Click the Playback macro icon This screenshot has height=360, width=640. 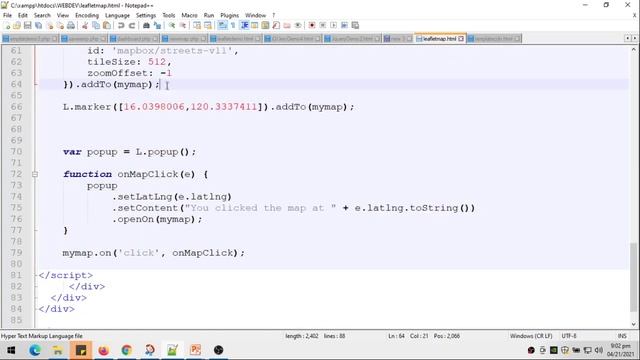coord(333,25)
